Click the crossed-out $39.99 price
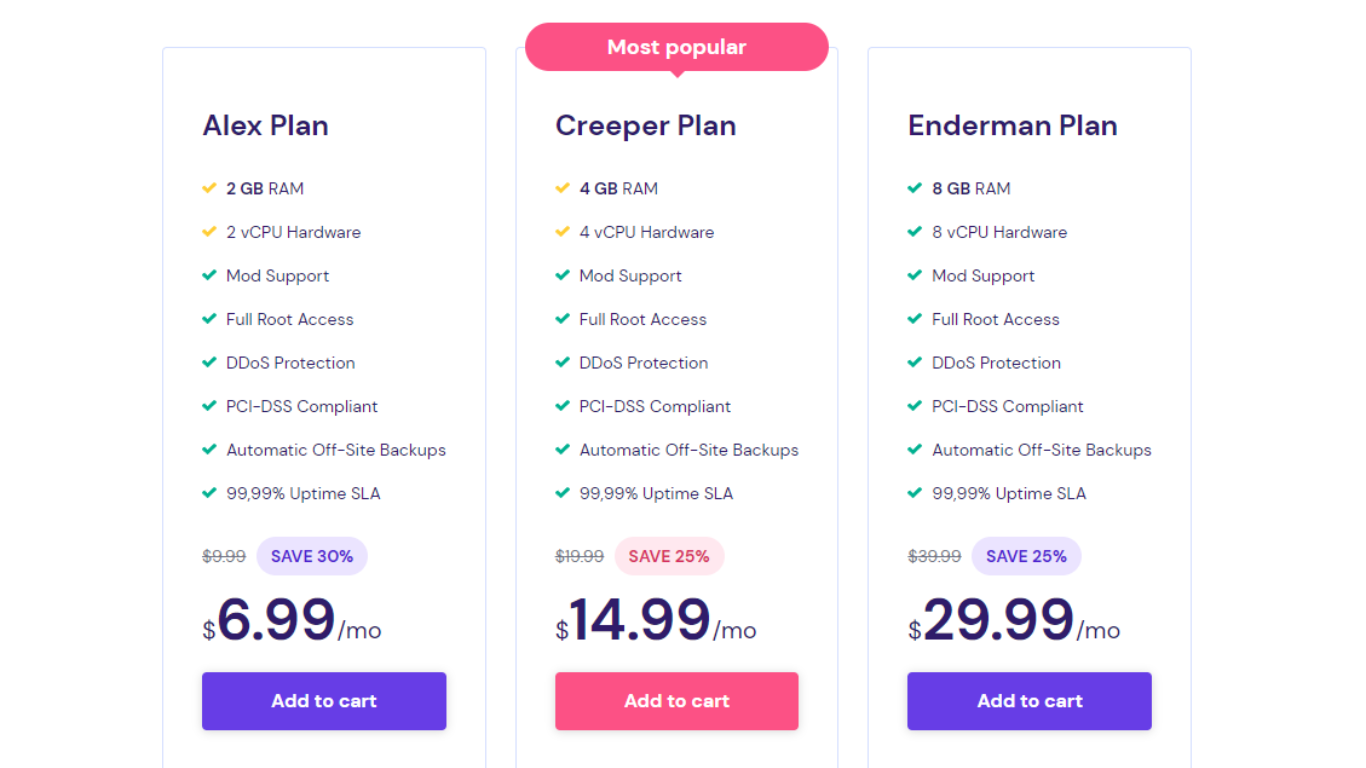Screen dimensions: 1366x768 pyautogui.click(x=934, y=556)
